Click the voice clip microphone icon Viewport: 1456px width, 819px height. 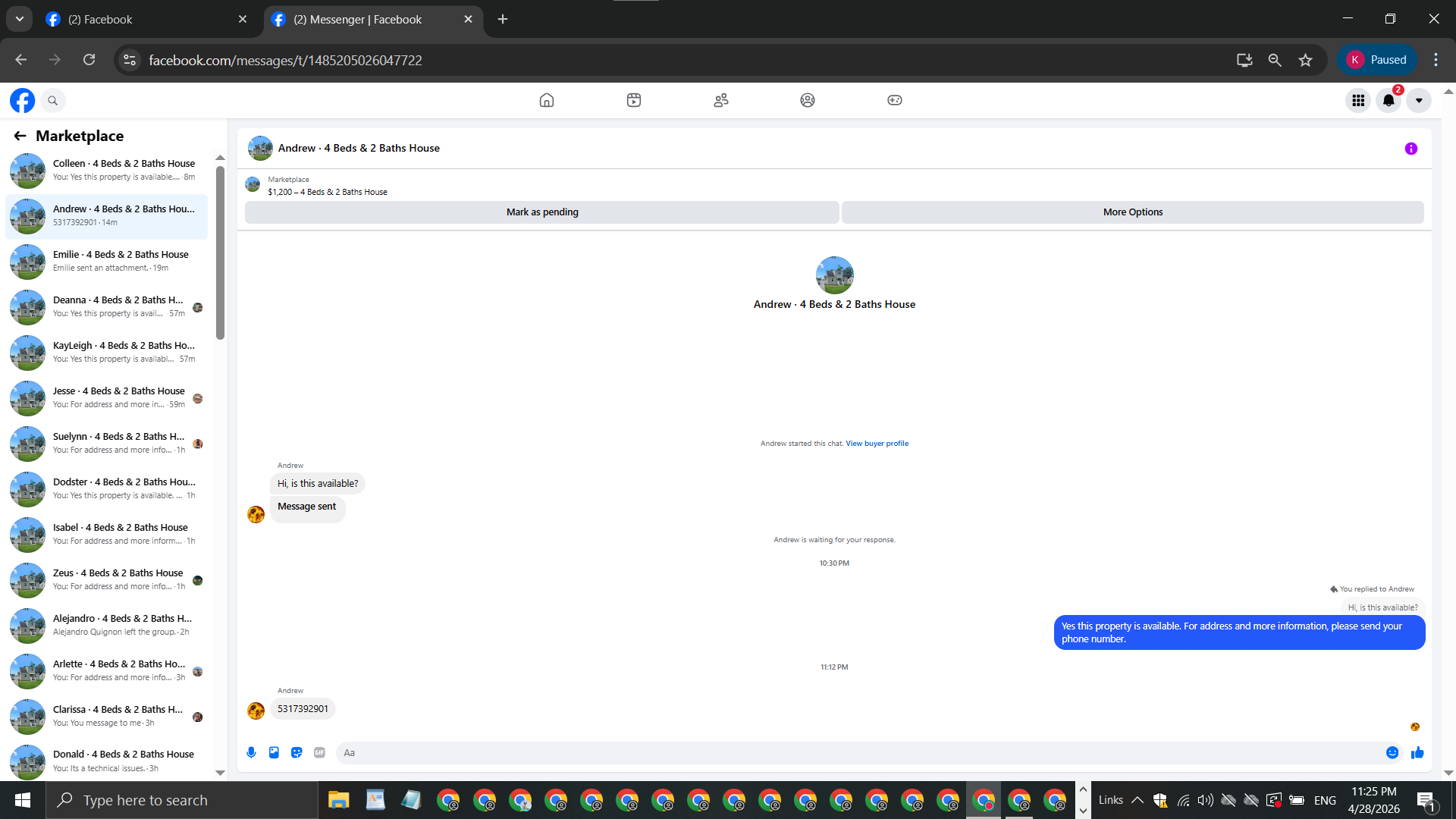point(251,752)
